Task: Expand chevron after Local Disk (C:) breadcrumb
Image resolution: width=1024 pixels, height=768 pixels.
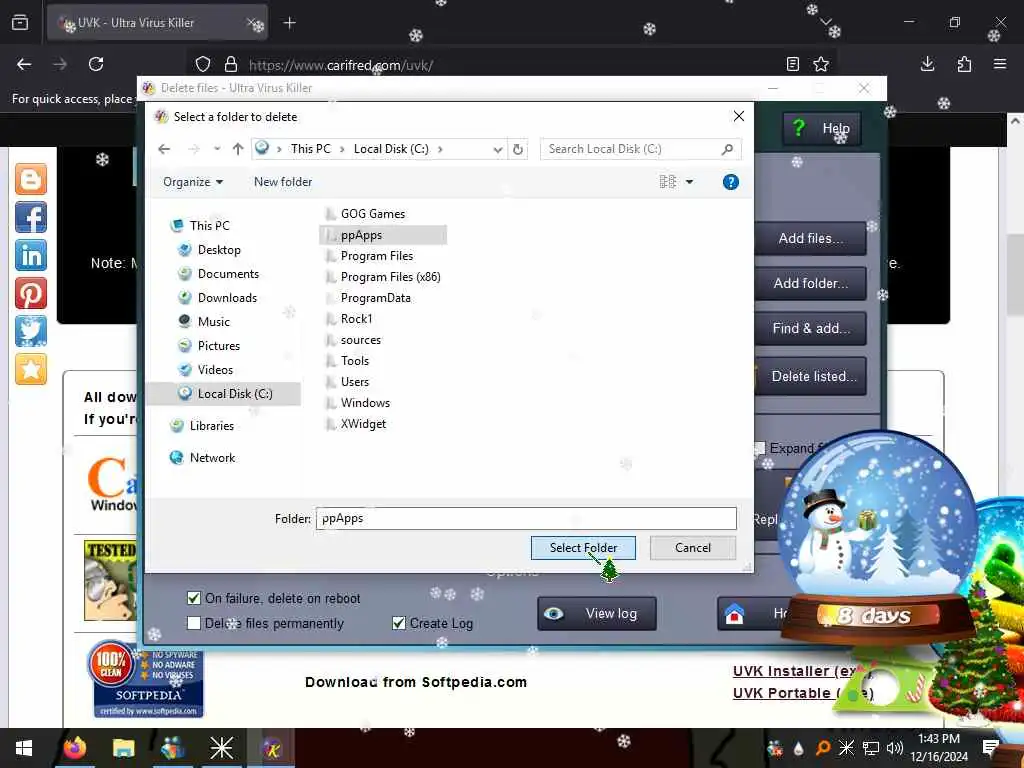Action: click(441, 150)
